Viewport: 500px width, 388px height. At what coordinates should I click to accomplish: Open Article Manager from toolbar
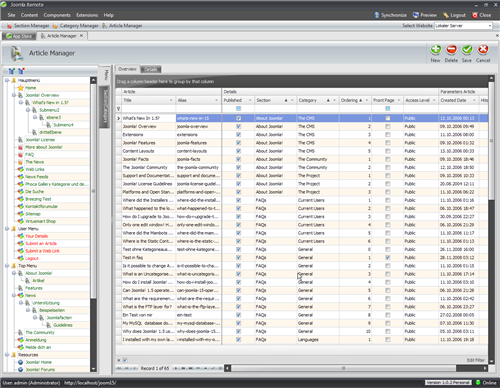[x=122, y=26]
